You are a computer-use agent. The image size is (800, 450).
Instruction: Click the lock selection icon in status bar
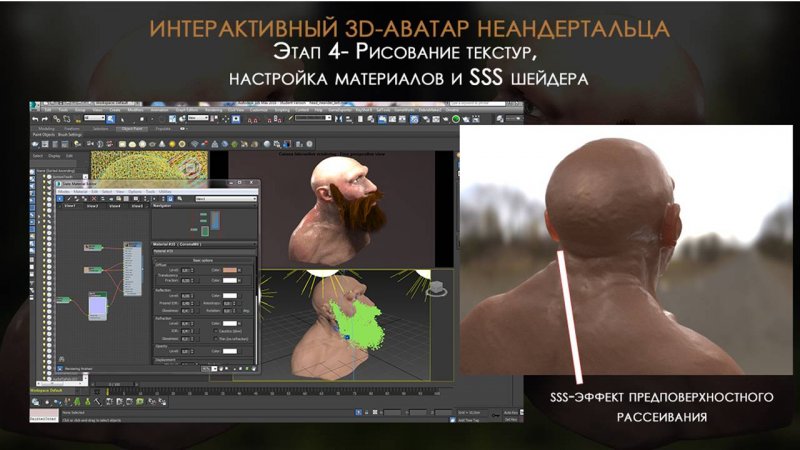(366, 412)
